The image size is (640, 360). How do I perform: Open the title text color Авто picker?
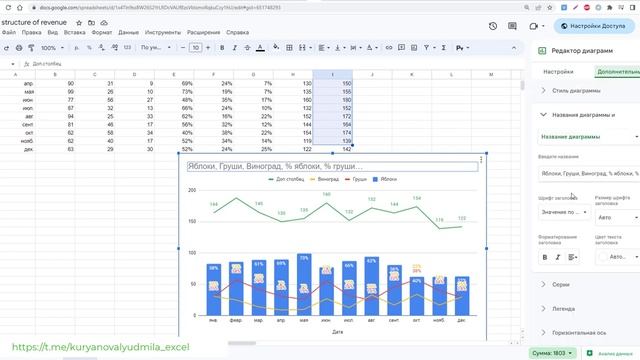pos(618,257)
